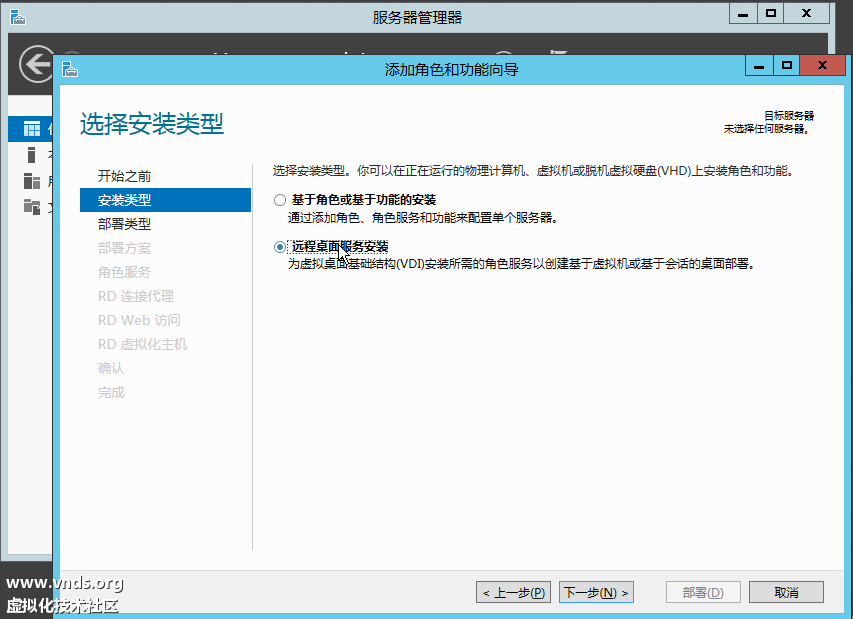The image size is (853, 619).
Task: Click Server Manager back arrow icon
Action: [x=36, y=64]
